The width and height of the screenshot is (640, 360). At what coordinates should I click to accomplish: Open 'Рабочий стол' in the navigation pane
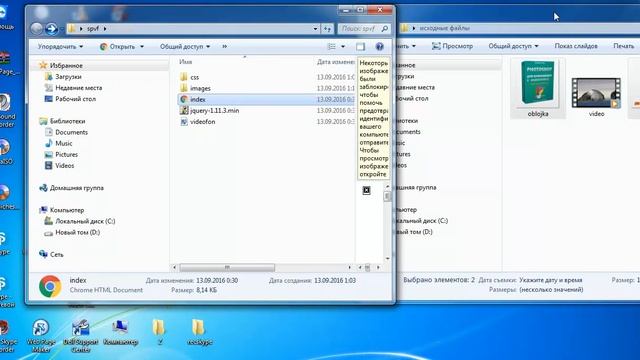(x=76, y=99)
